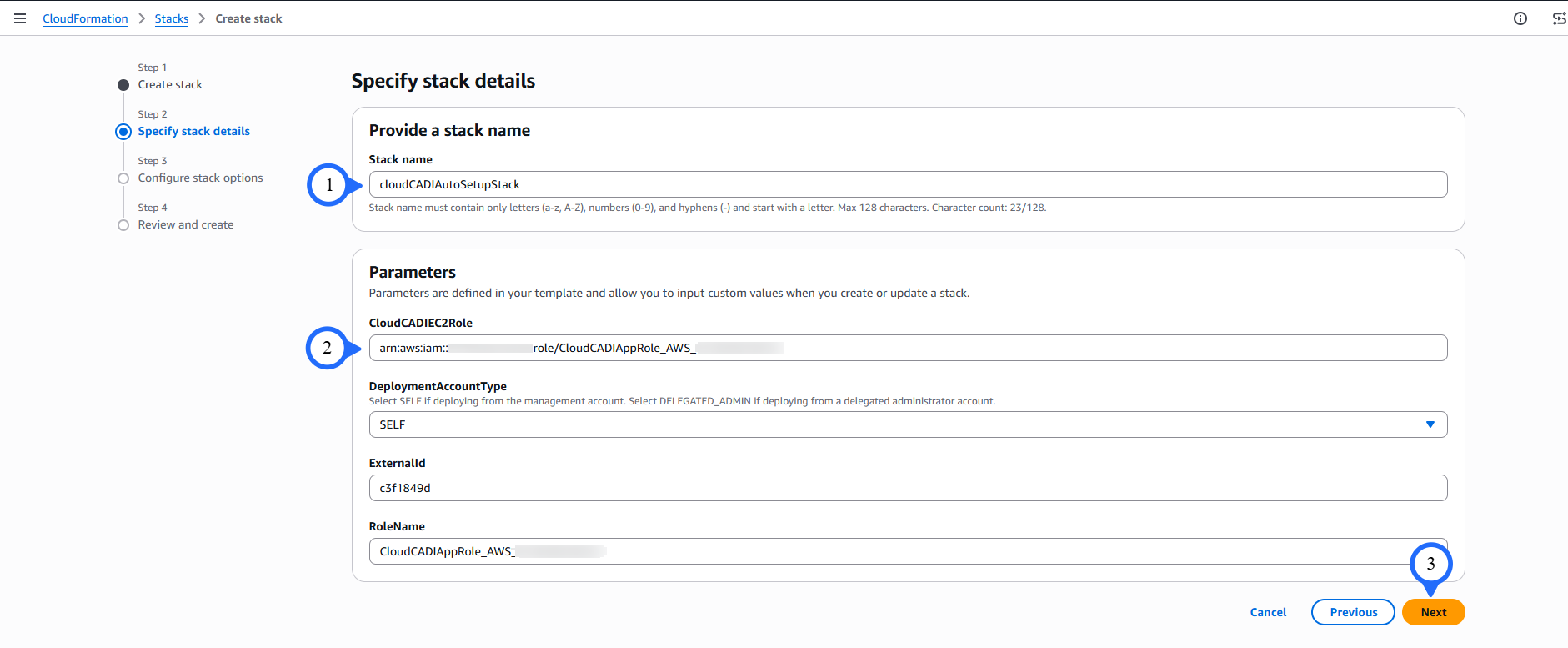Click the info icon in the top bar

click(1520, 18)
